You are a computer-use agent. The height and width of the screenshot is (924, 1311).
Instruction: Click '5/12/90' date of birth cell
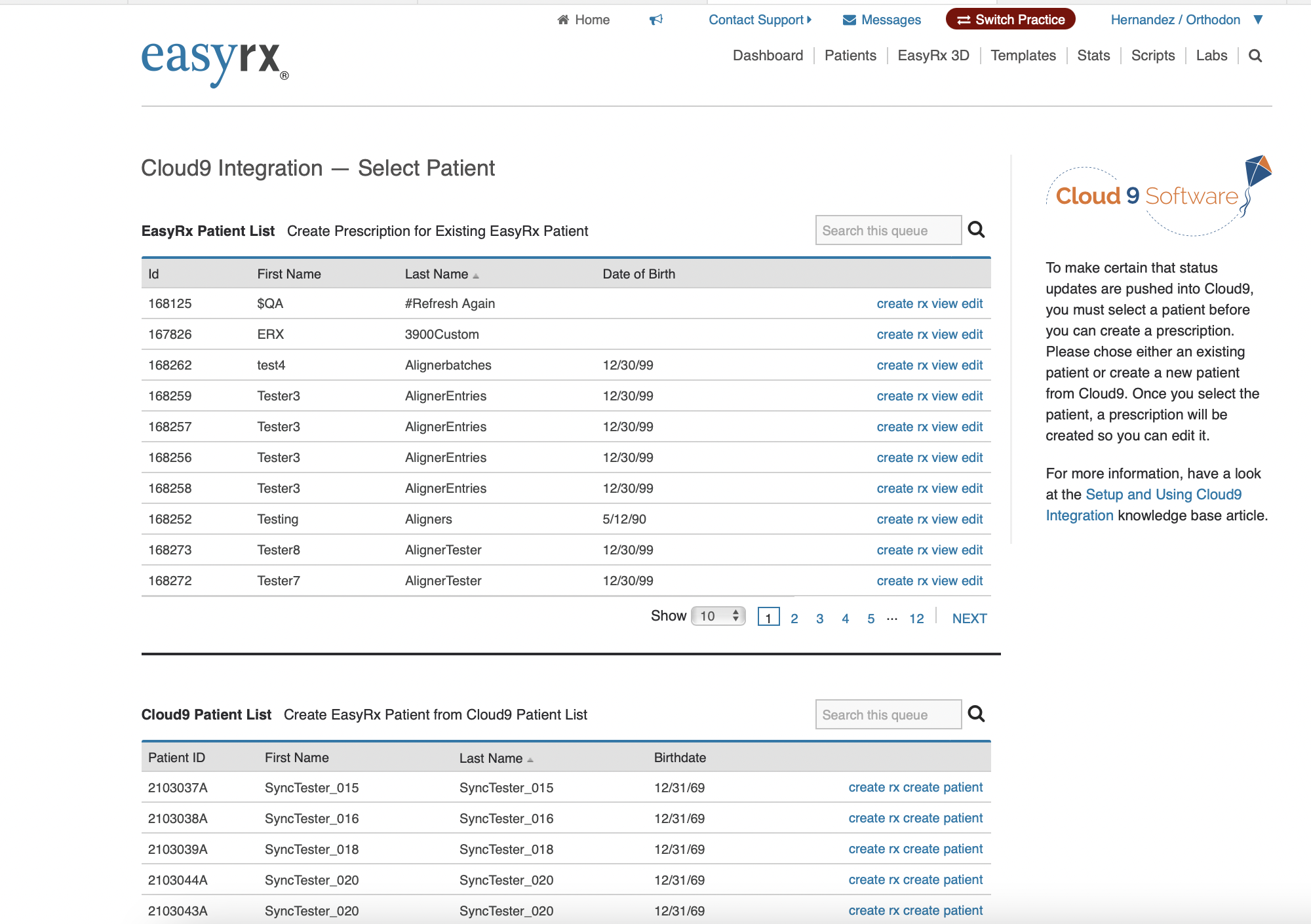click(x=624, y=519)
